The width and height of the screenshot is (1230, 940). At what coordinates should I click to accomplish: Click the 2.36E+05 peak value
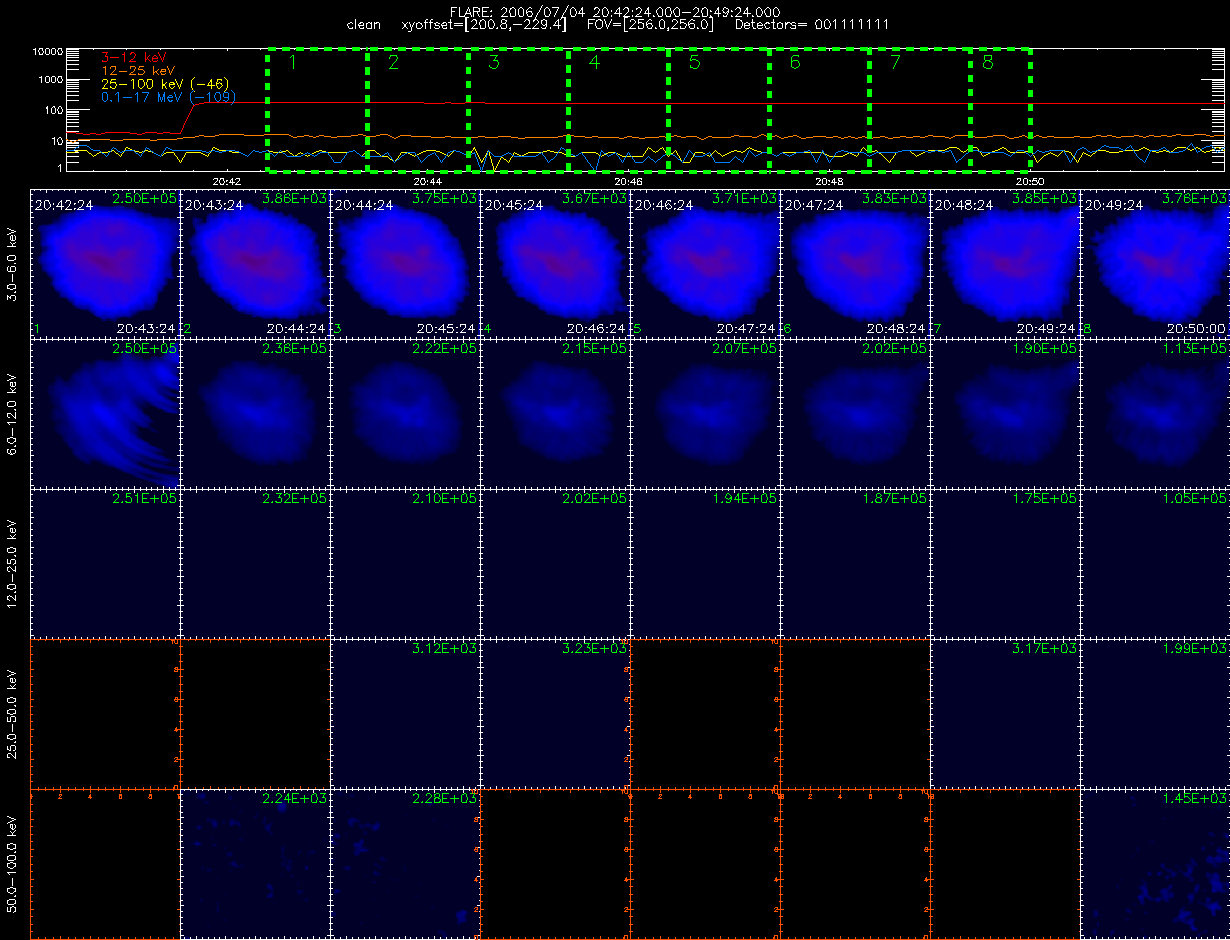tap(295, 349)
